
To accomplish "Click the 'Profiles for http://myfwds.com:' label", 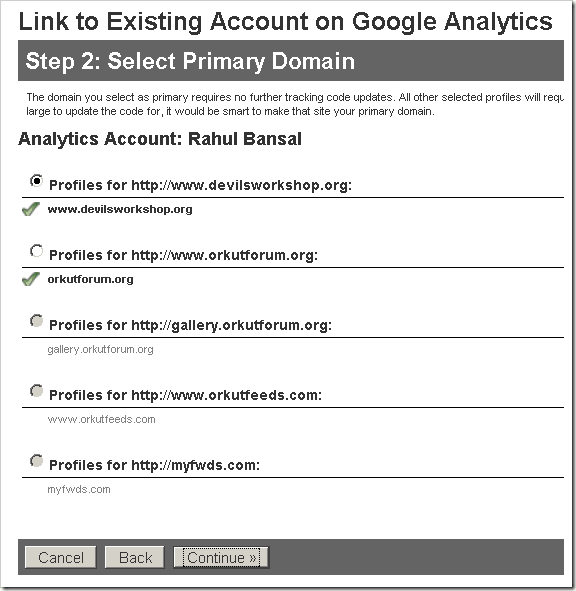I will [x=155, y=465].
